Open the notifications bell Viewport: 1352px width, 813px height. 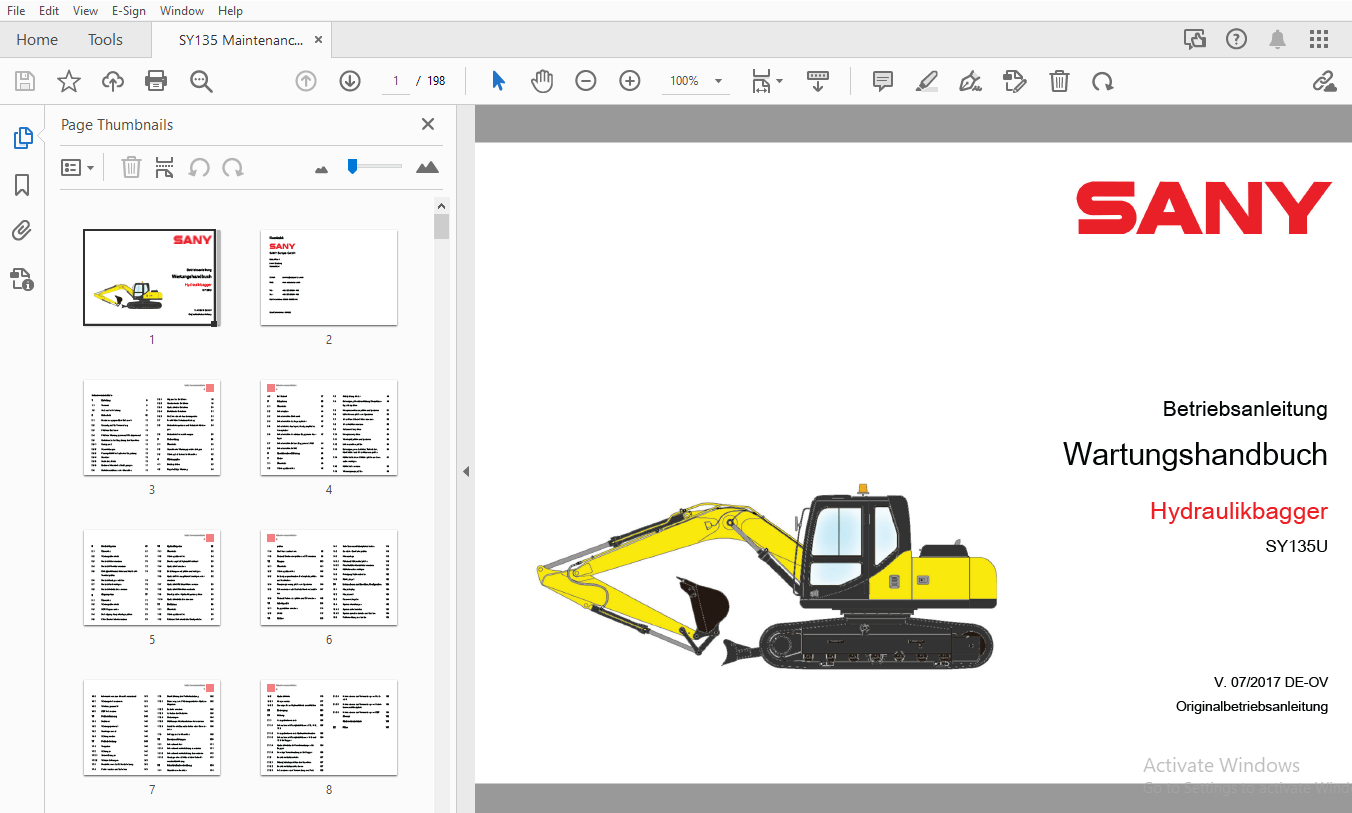pyautogui.click(x=1277, y=40)
